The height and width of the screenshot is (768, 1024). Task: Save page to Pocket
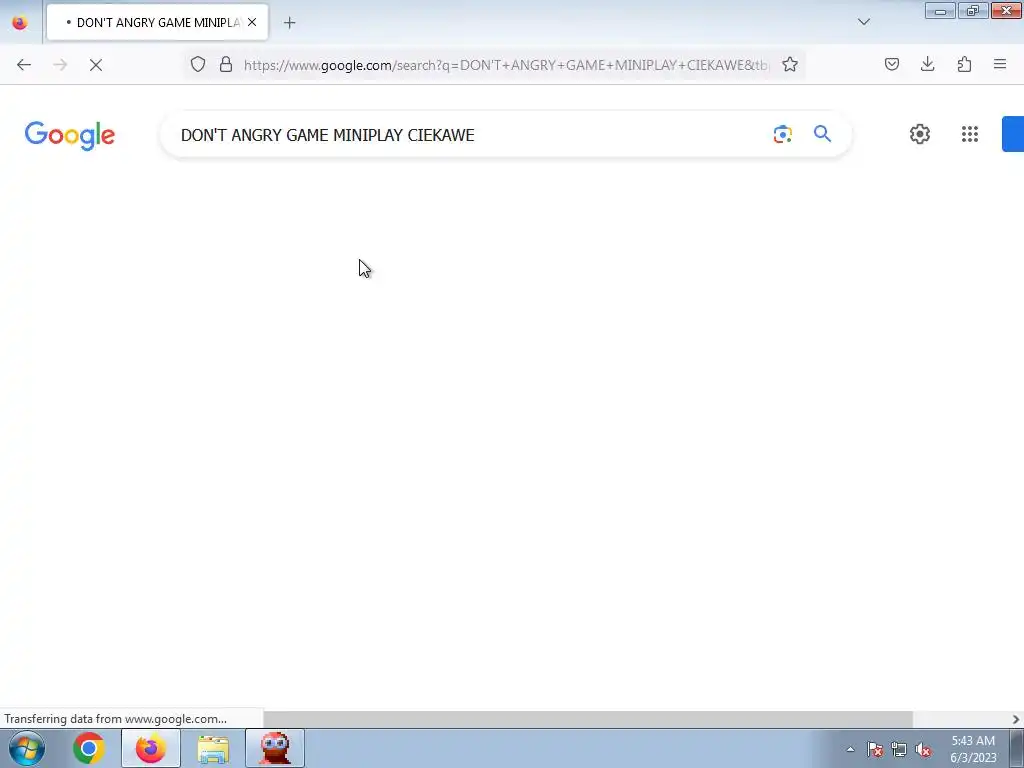(892, 64)
